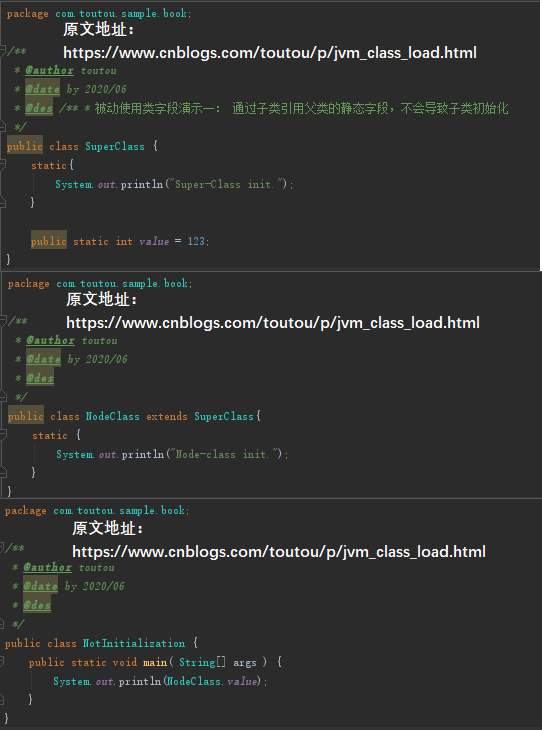Click the closing-brace fold marker of main method
Image resolution: width=542 pixels, height=731 pixels.
(2, 699)
